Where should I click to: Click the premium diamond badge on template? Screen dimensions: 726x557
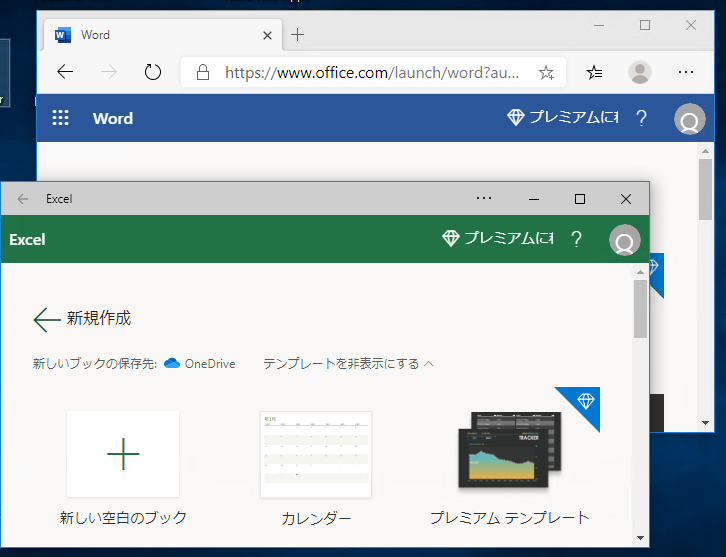pyautogui.click(x=585, y=401)
